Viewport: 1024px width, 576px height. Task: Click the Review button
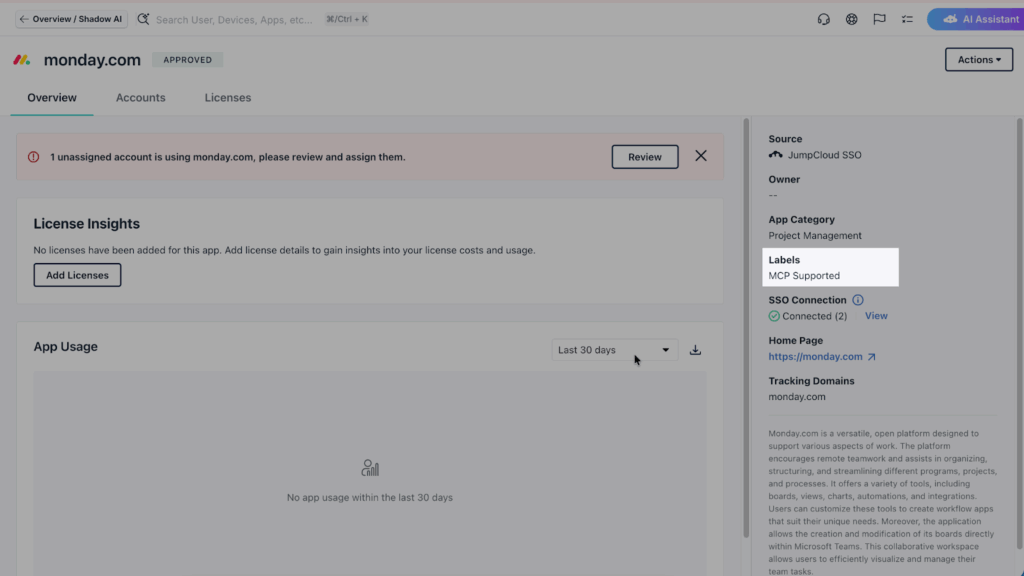click(645, 157)
